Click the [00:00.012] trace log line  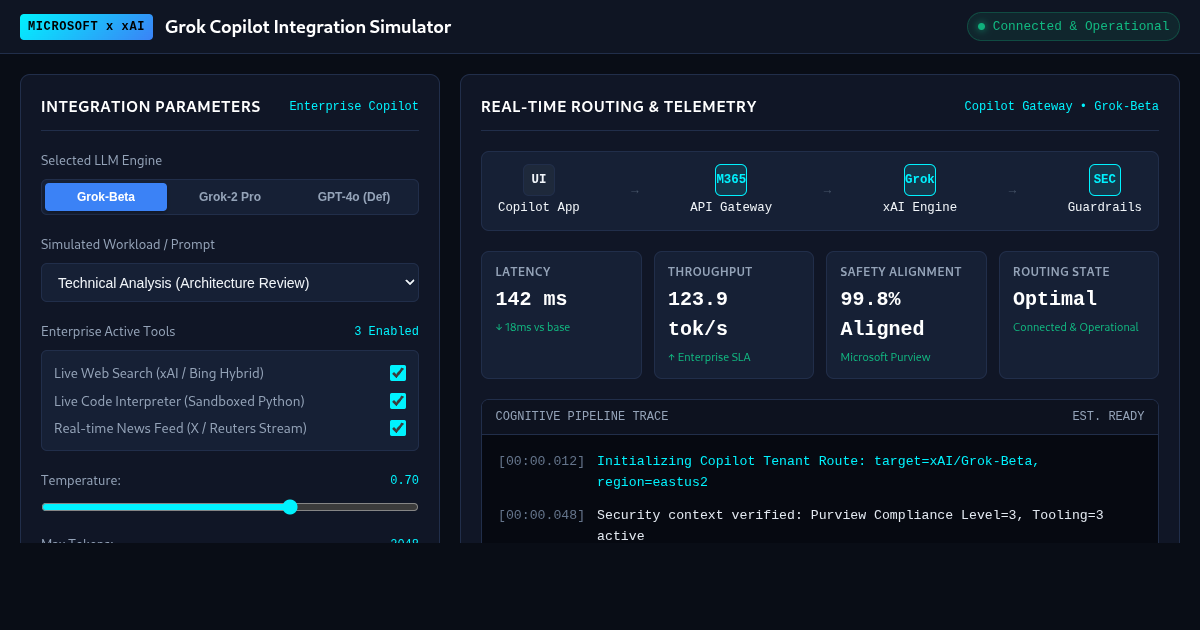820,472
